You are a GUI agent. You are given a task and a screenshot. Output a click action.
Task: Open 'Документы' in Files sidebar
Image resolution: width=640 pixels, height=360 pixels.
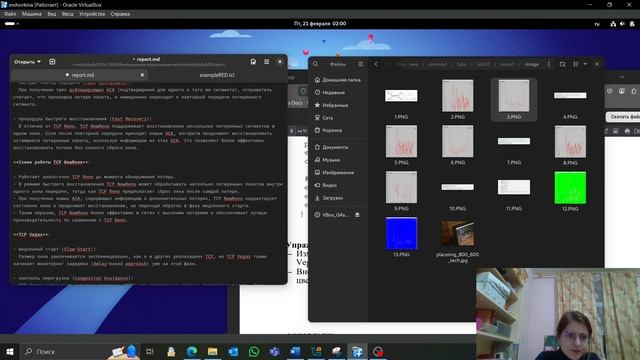coord(337,147)
